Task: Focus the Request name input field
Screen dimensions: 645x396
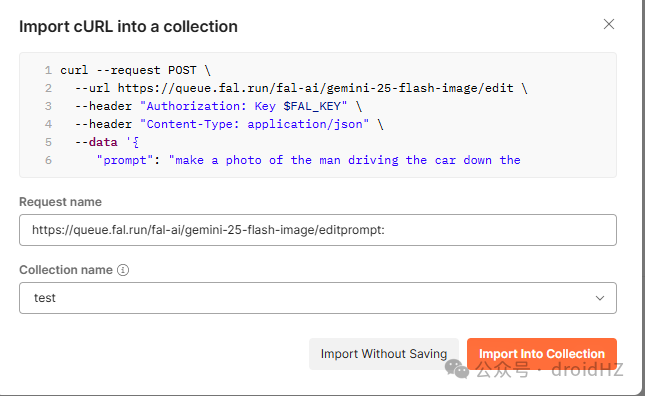Action: point(318,230)
